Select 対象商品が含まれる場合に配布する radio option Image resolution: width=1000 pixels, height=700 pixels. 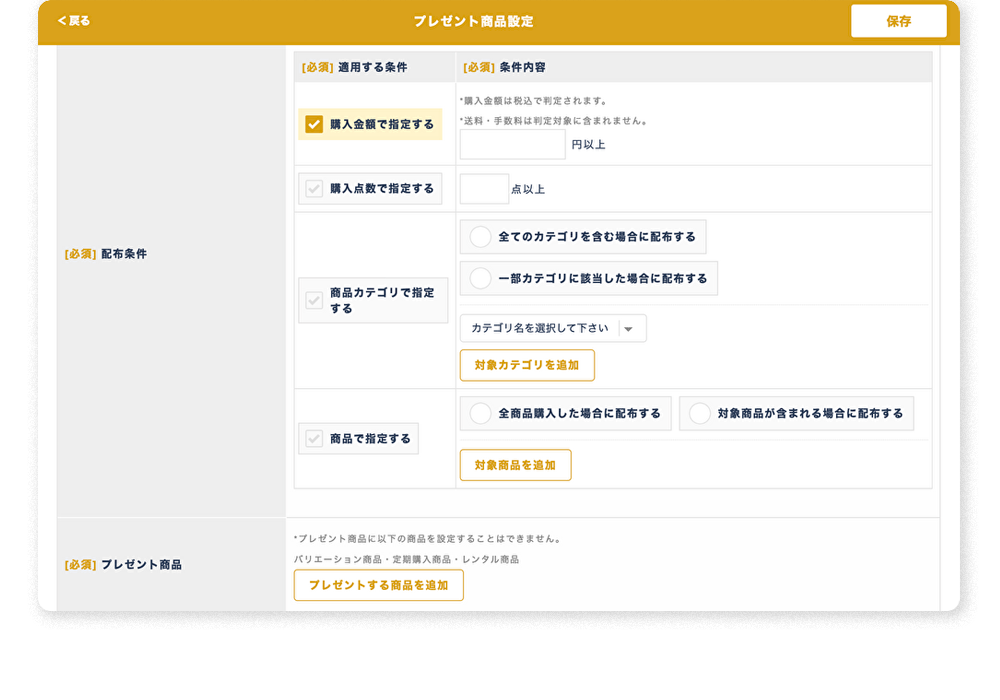[x=700, y=413]
